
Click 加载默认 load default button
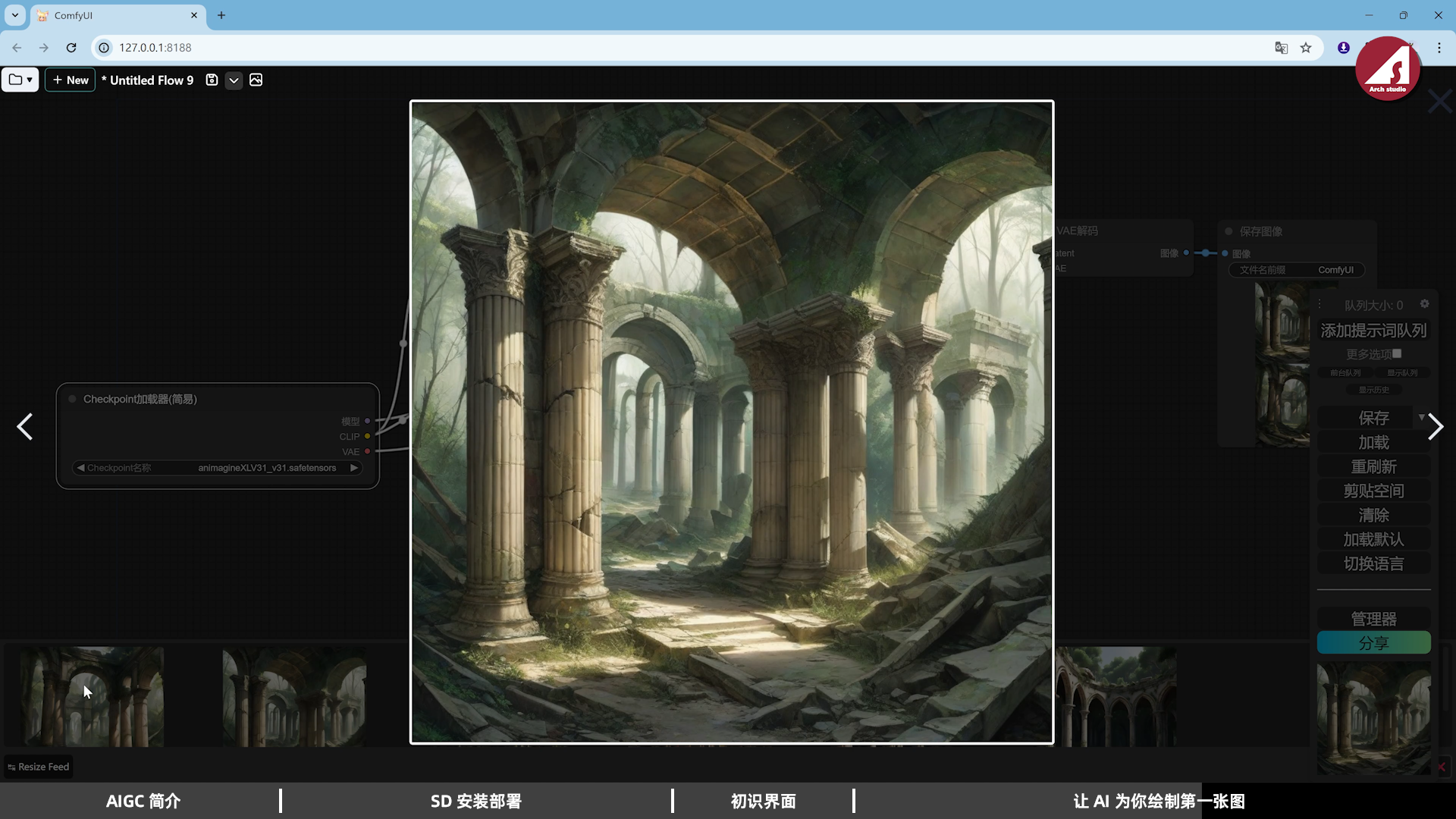(x=1373, y=539)
